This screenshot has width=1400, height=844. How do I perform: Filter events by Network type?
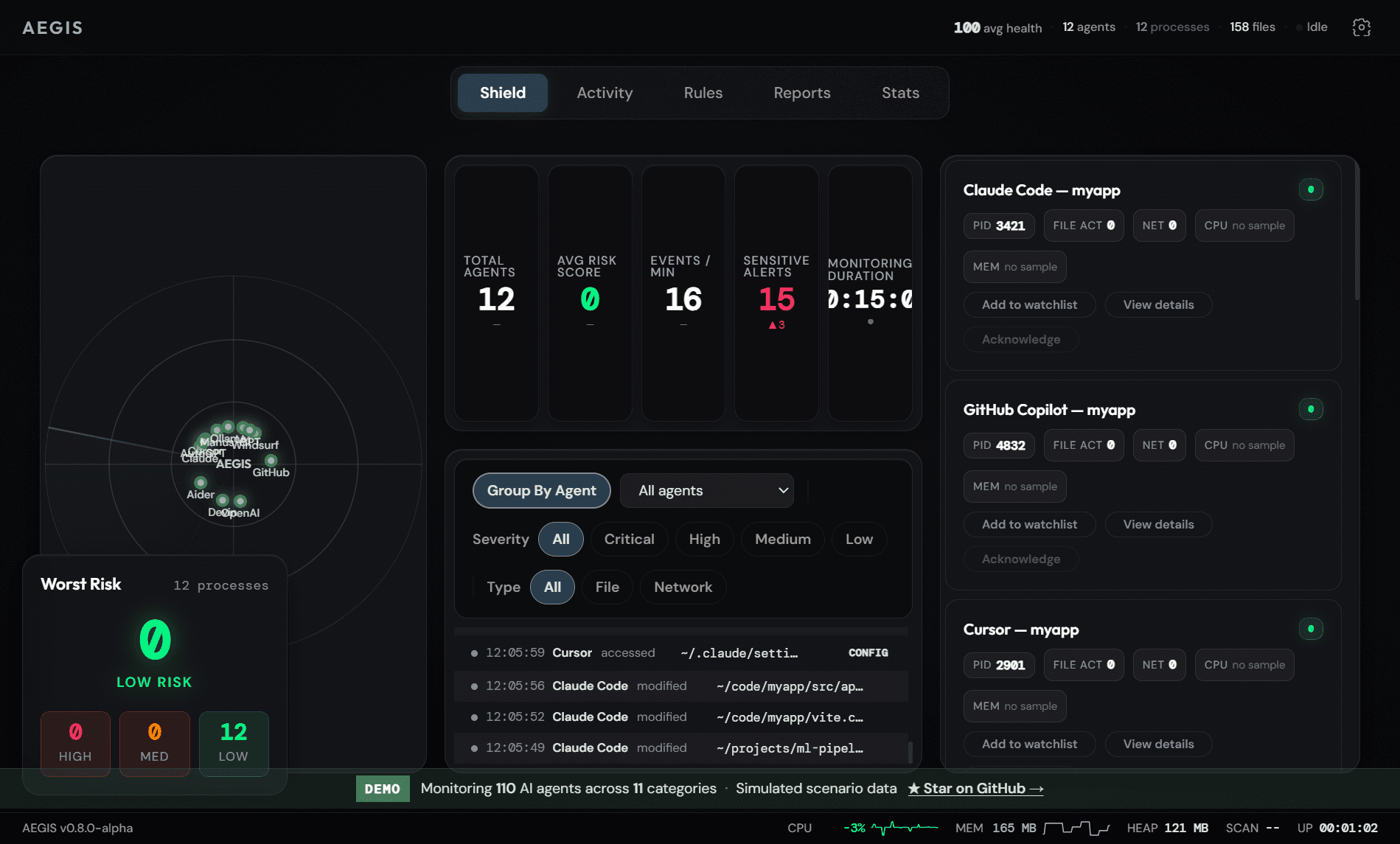pyautogui.click(x=683, y=587)
